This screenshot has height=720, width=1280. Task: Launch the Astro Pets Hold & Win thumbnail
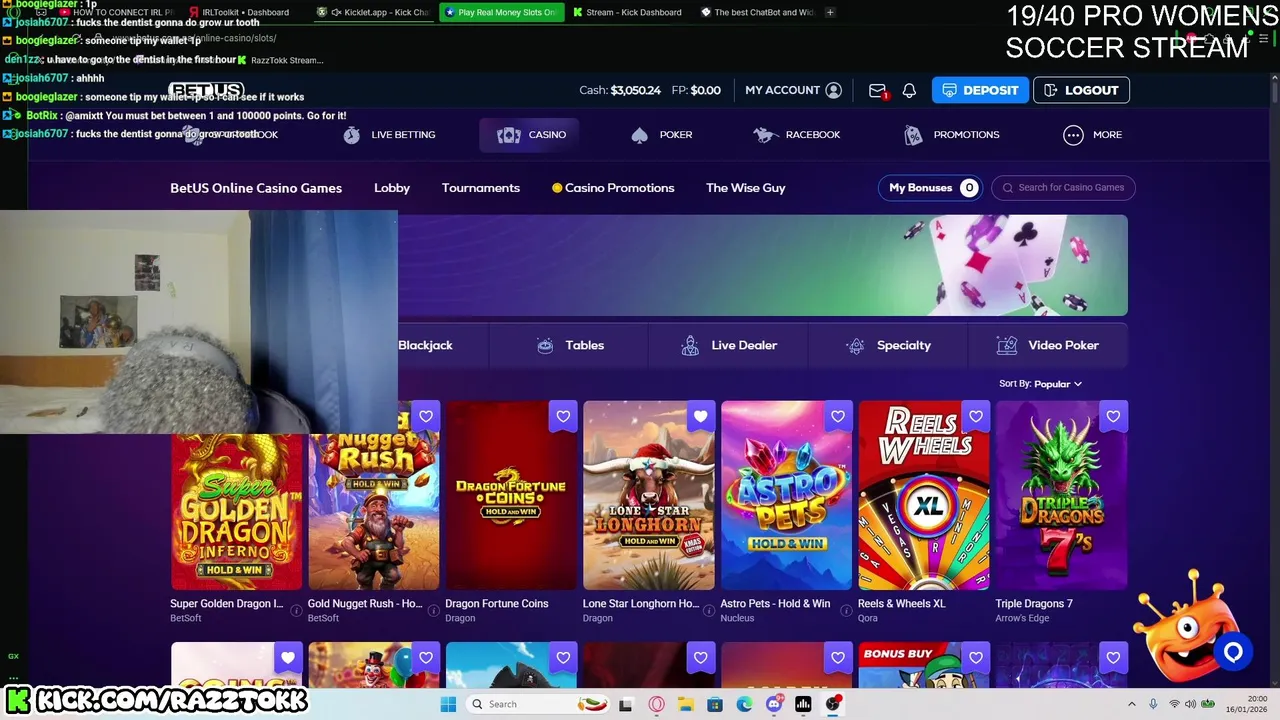pyautogui.click(x=787, y=495)
